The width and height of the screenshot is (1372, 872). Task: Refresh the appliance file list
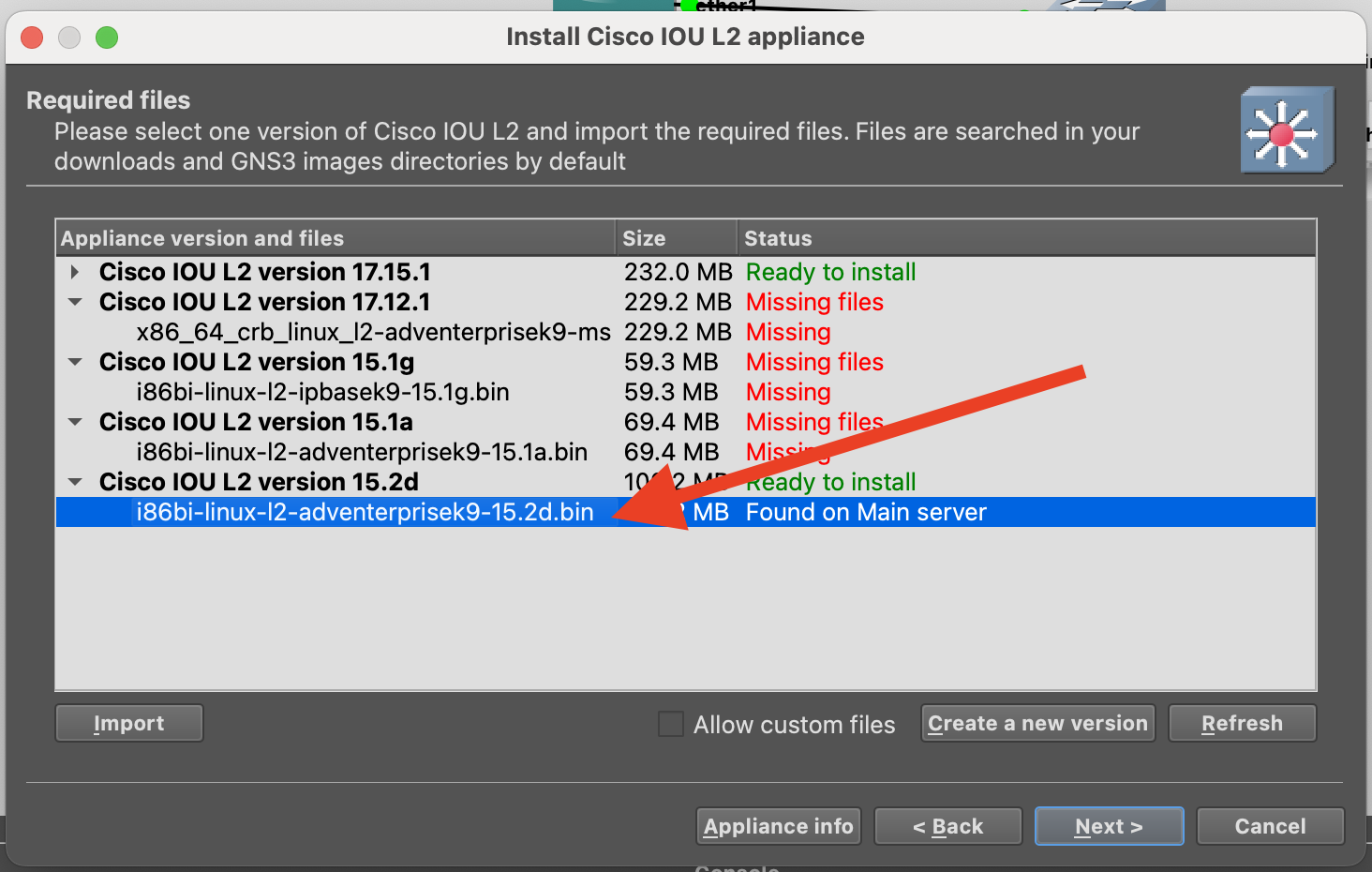1242,723
